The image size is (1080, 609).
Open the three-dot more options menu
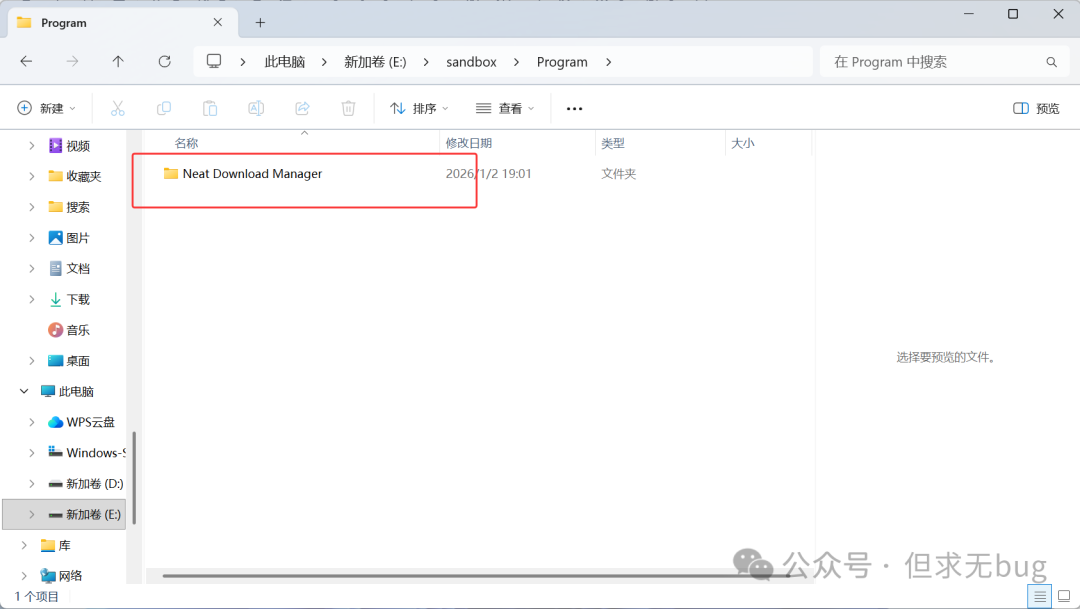[x=574, y=108]
